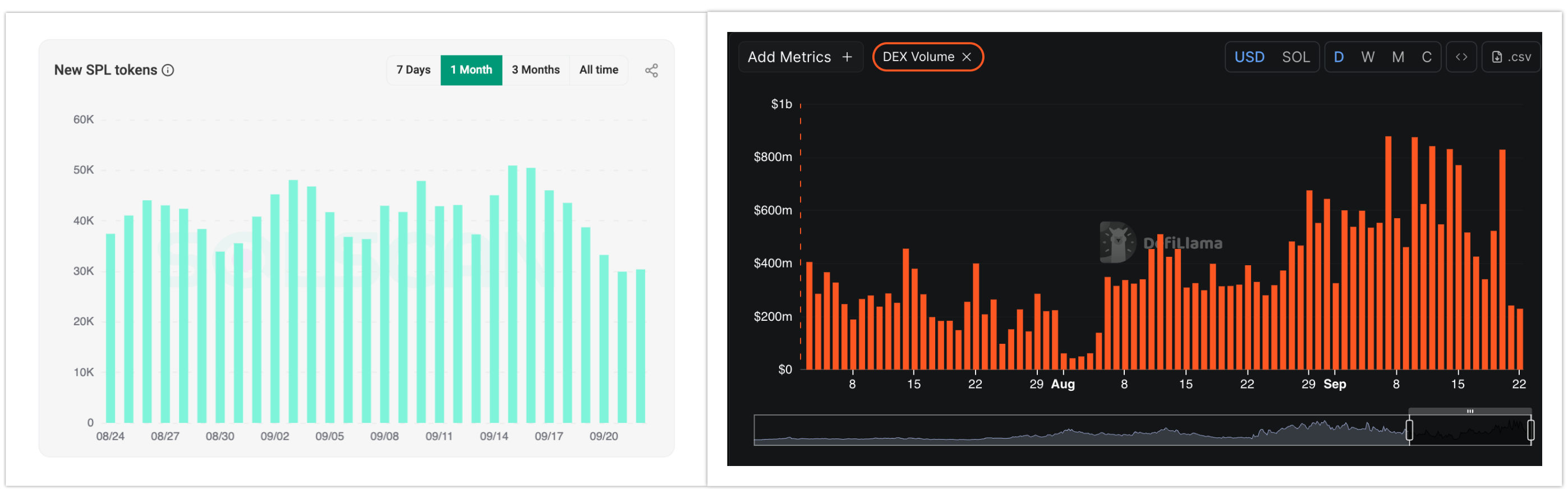
Task: Toggle the denomination to SOL
Action: point(1295,57)
